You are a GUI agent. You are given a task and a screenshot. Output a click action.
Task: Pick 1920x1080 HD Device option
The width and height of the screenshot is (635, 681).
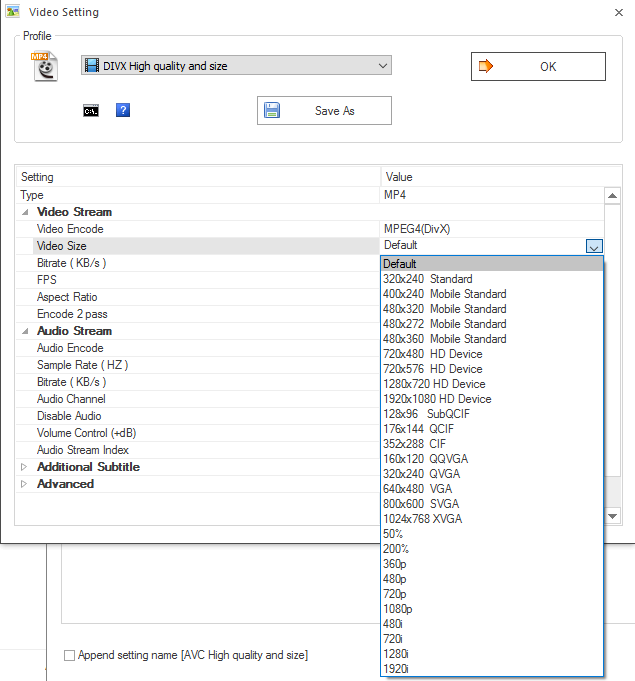[492, 399]
